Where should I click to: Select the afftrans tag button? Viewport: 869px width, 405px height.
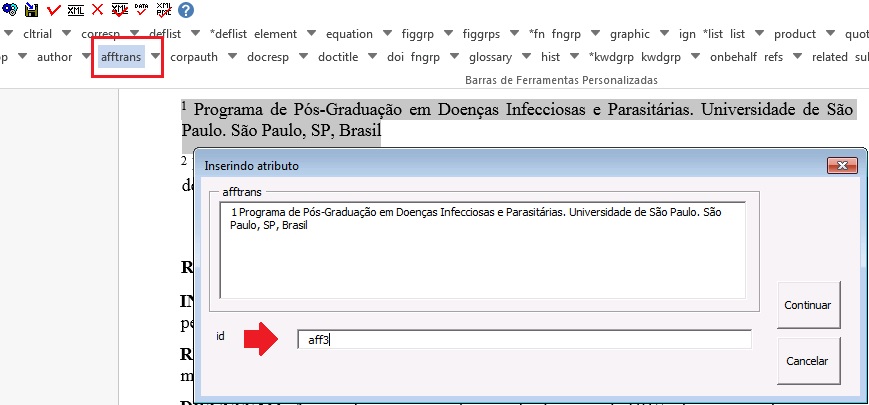point(121,57)
